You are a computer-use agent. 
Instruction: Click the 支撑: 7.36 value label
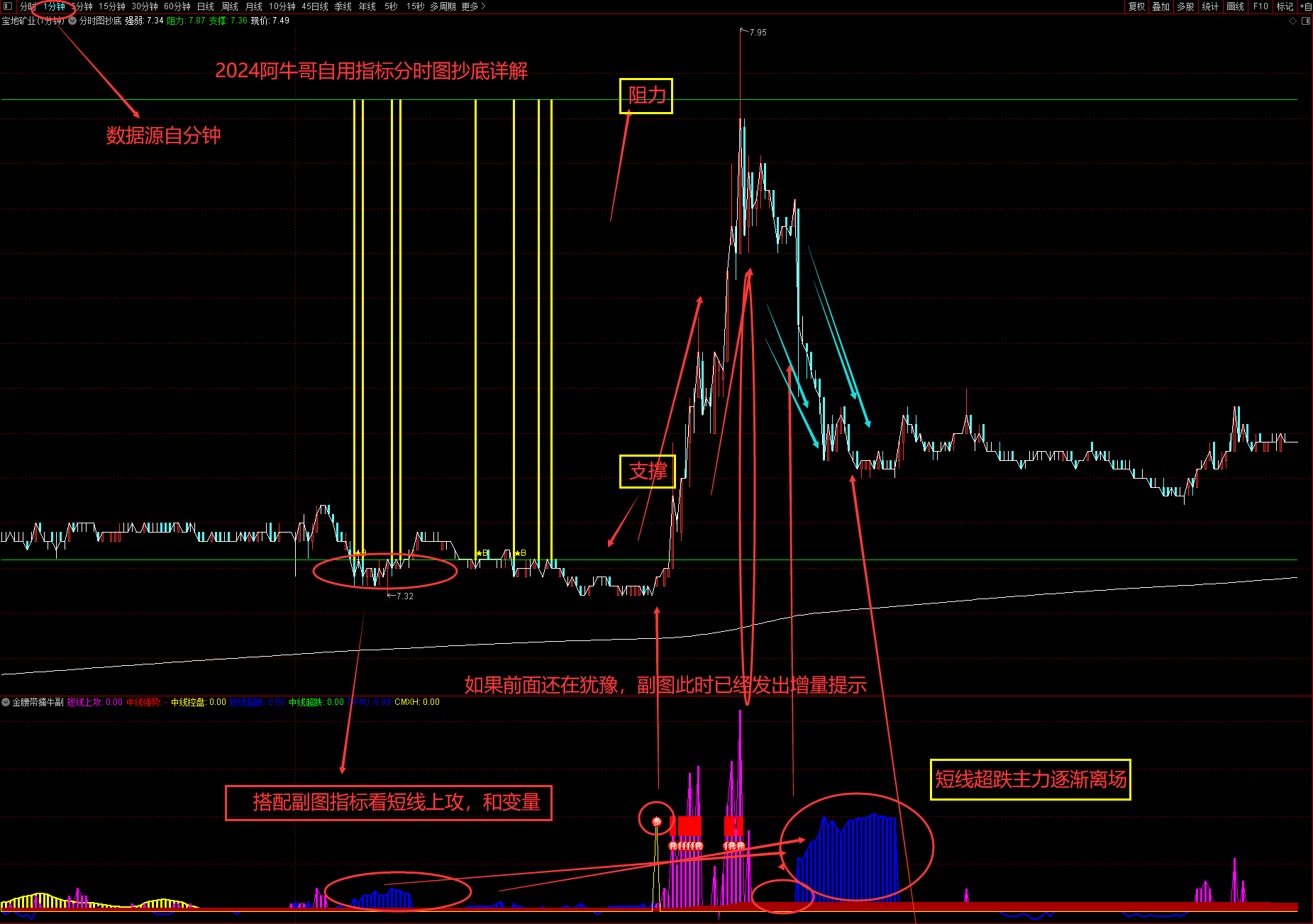[228, 21]
